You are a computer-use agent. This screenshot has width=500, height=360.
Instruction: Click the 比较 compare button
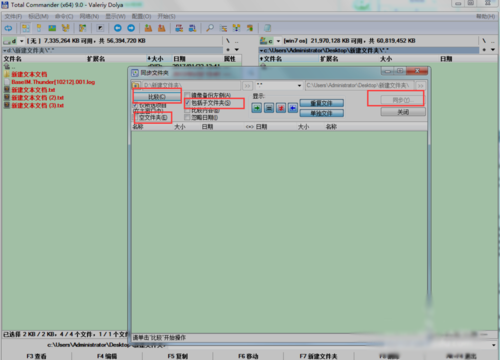pyautogui.click(x=157, y=97)
